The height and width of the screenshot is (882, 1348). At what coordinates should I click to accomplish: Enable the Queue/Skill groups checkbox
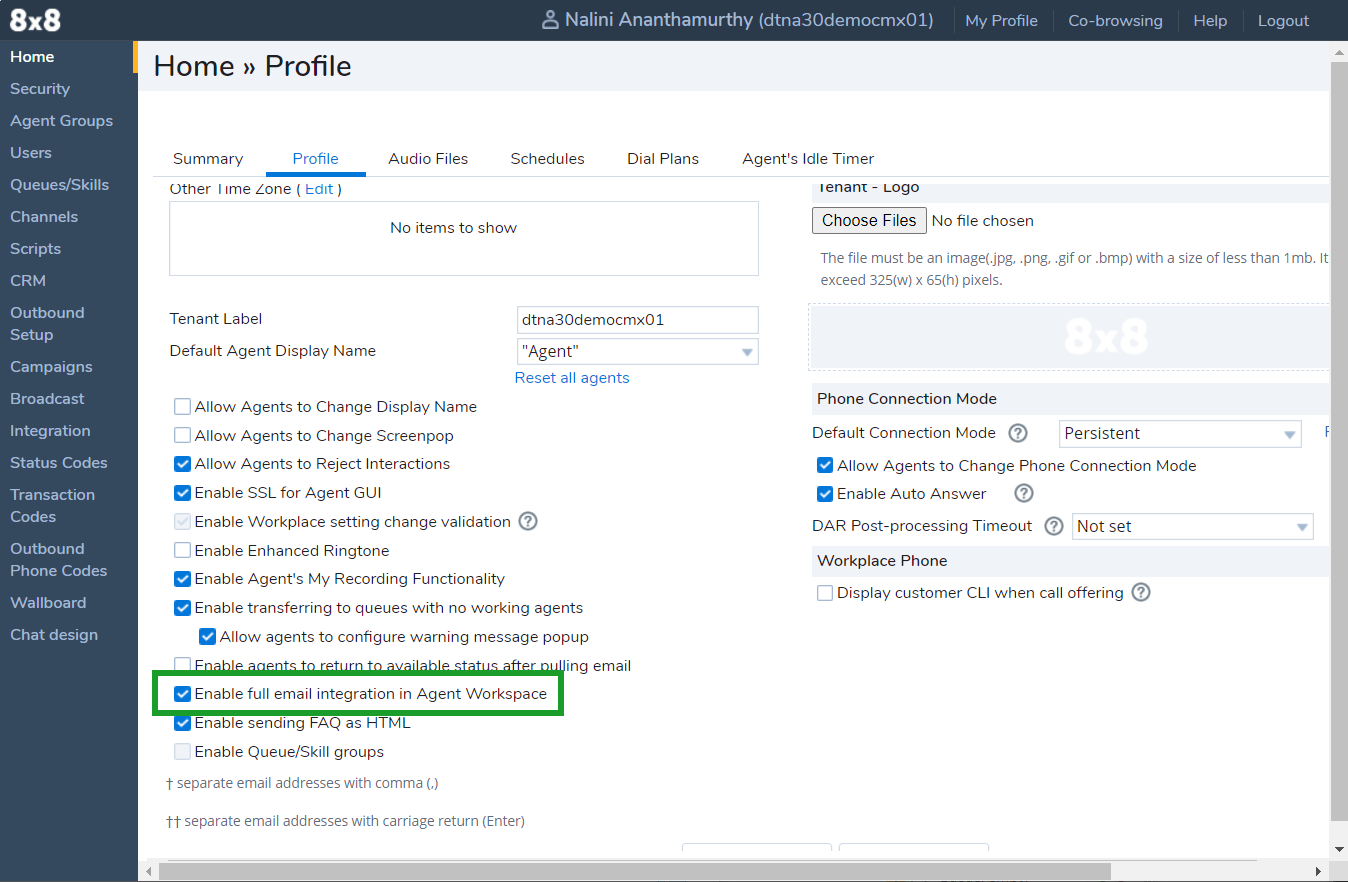coord(182,751)
